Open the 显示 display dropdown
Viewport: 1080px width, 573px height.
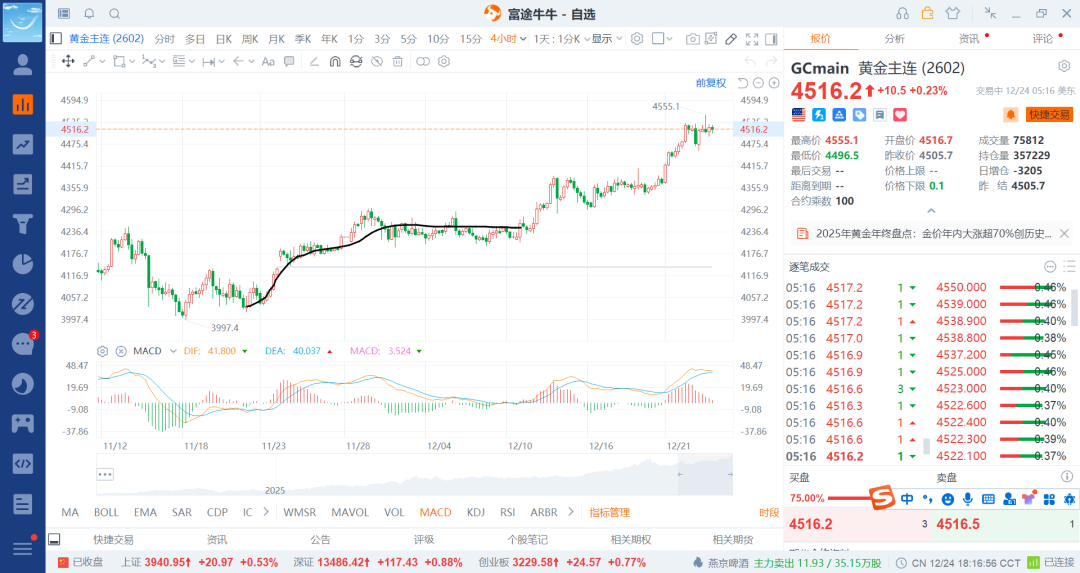(x=607, y=39)
